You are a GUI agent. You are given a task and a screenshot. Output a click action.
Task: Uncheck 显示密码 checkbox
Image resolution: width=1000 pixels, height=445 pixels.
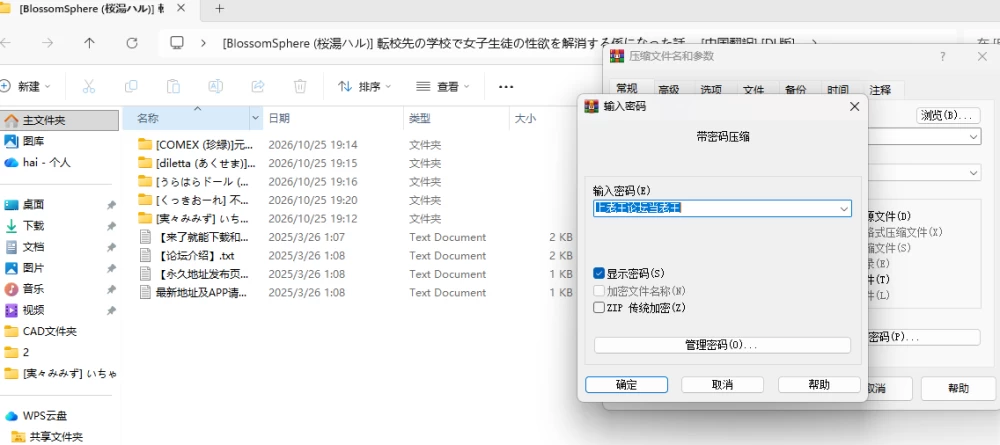click(599, 274)
